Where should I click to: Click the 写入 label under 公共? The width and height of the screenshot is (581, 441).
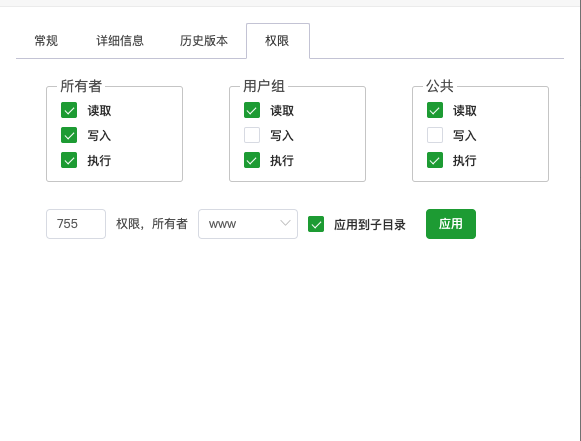pyautogui.click(x=465, y=136)
